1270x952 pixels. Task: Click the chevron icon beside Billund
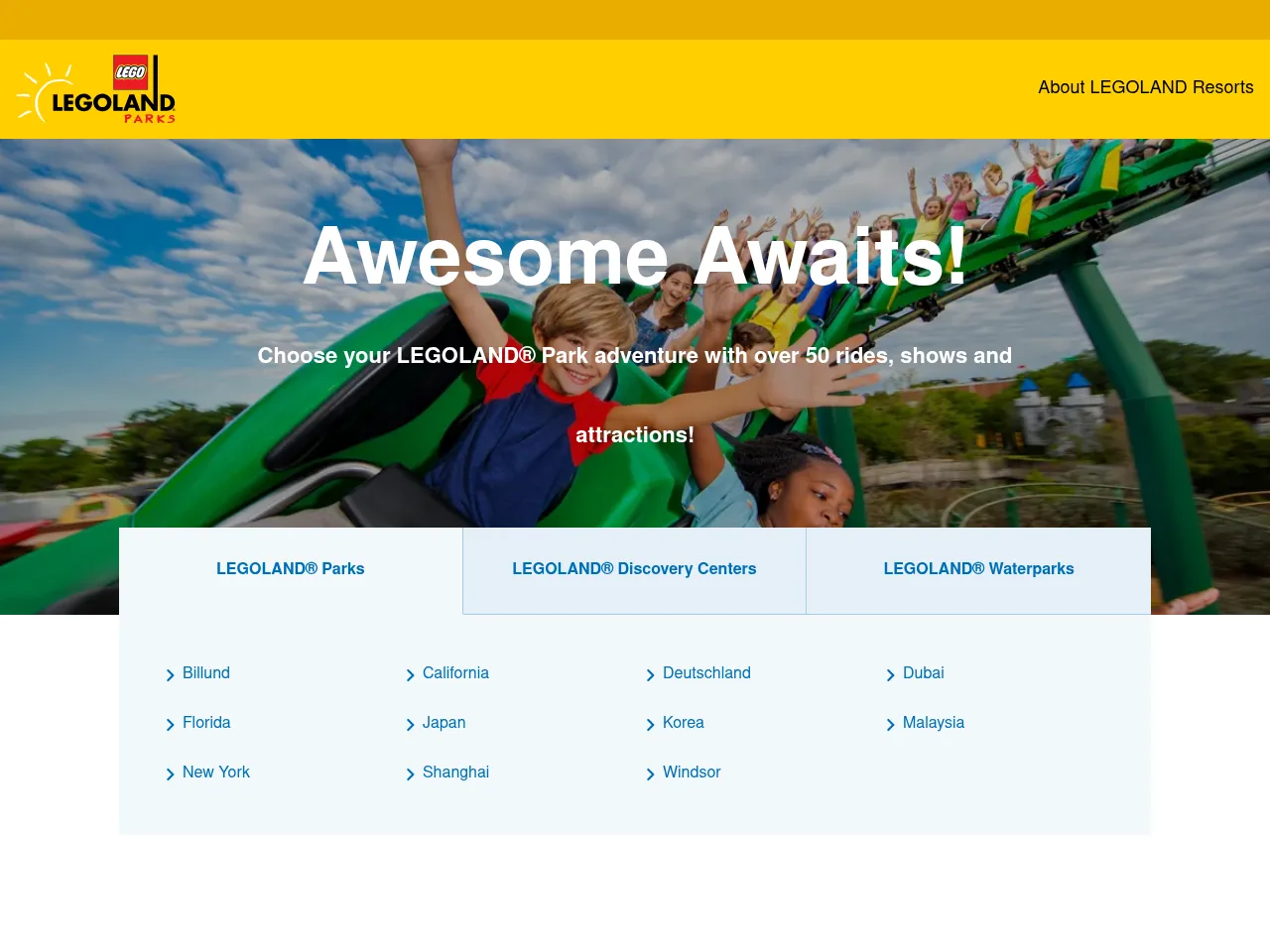click(171, 675)
